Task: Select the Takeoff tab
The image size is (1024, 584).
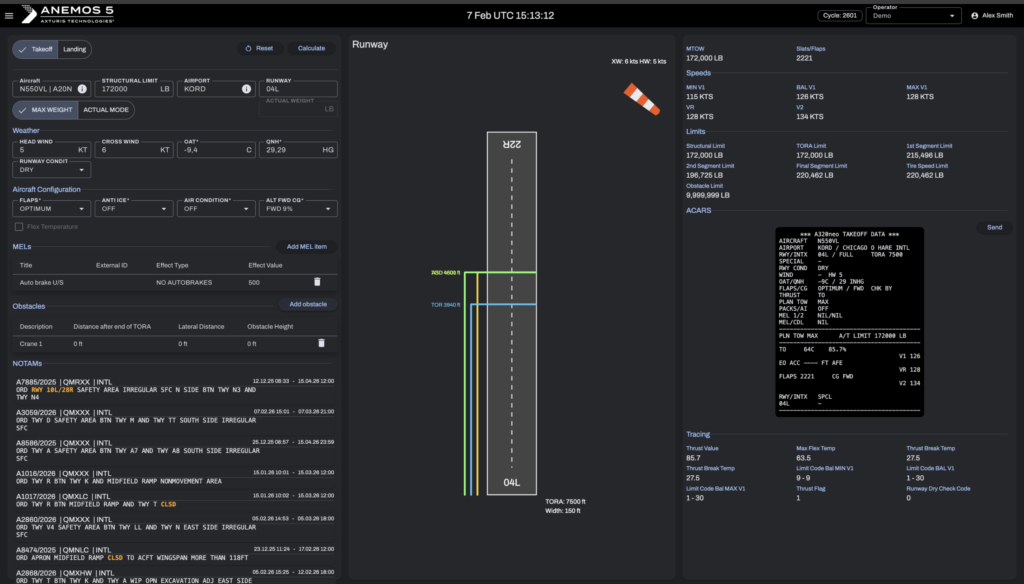Action: pos(36,48)
